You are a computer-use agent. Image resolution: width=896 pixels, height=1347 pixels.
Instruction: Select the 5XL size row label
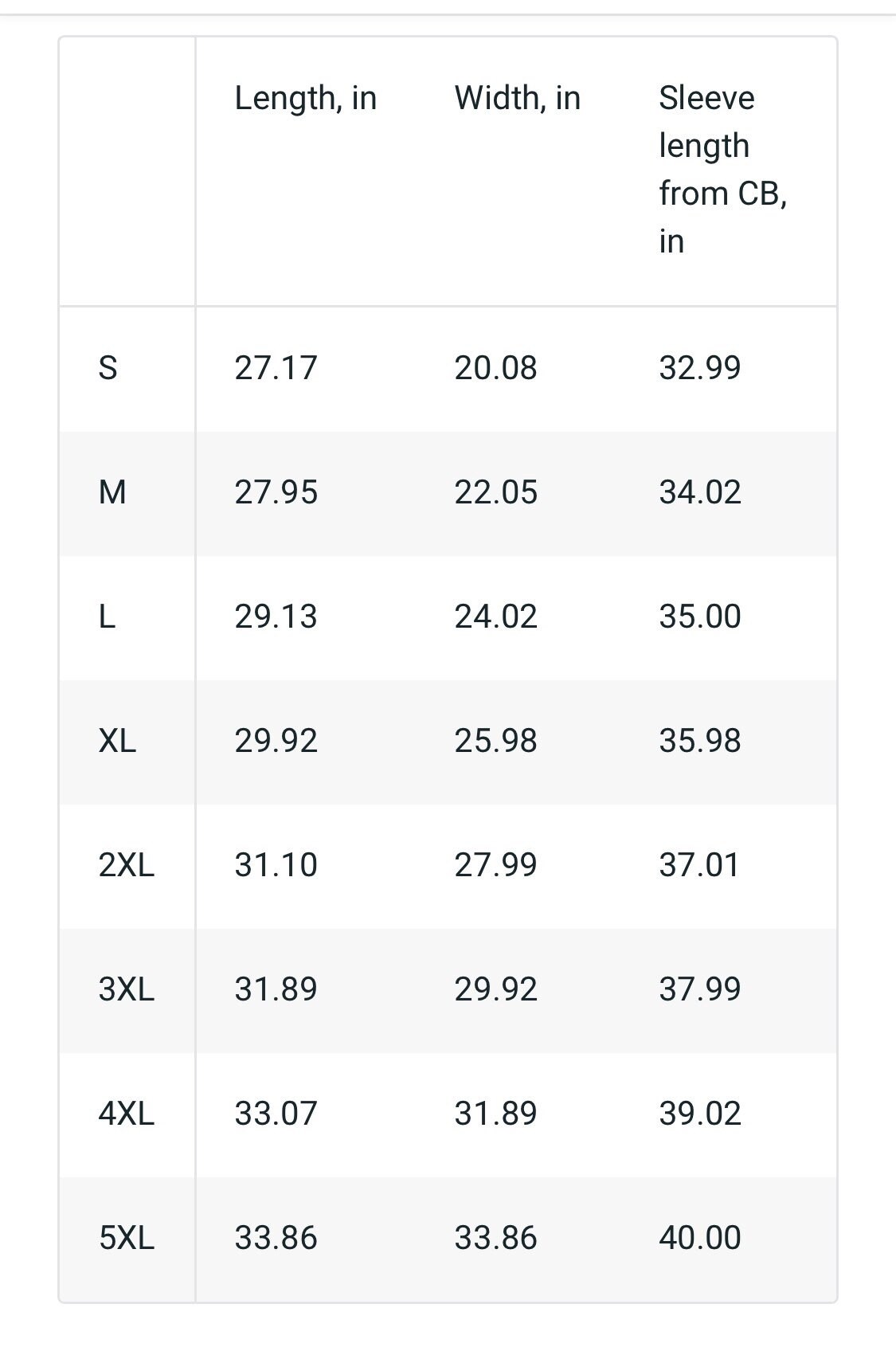(127, 1238)
